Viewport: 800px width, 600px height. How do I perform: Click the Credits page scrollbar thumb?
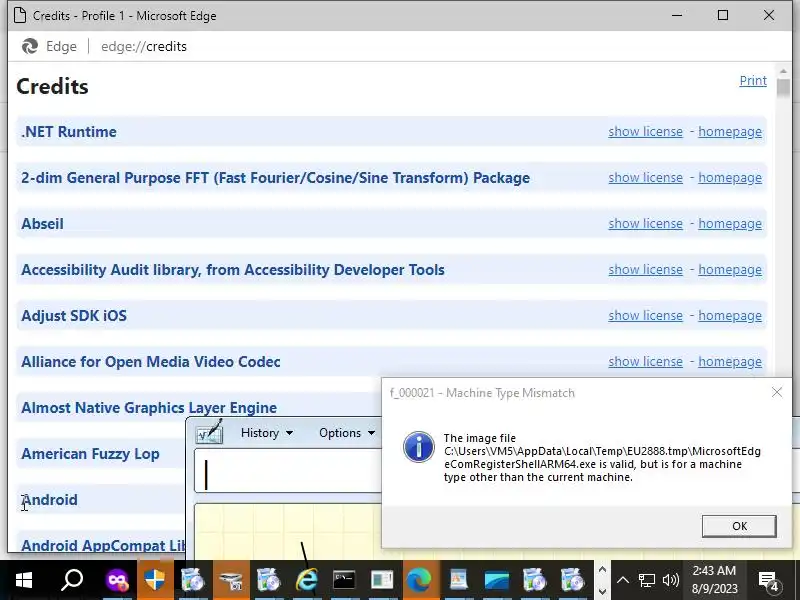pos(783,88)
